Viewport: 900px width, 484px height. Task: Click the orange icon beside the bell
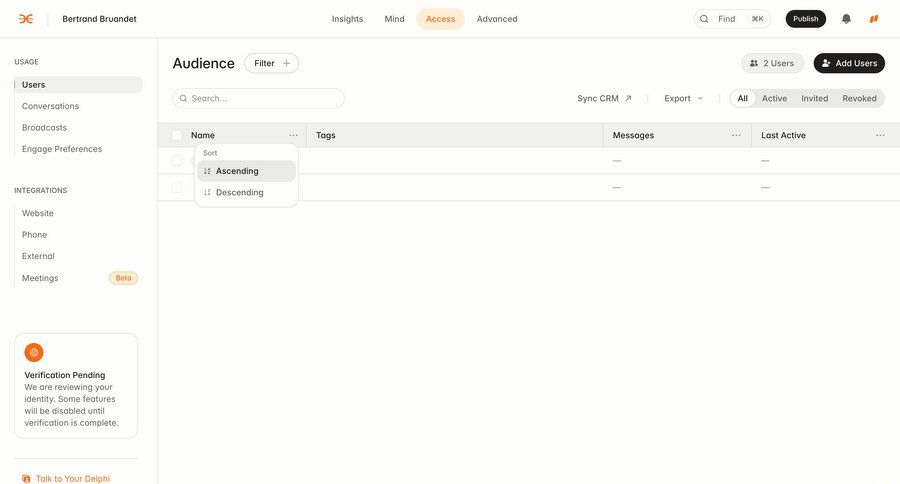pyautogui.click(x=873, y=19)
